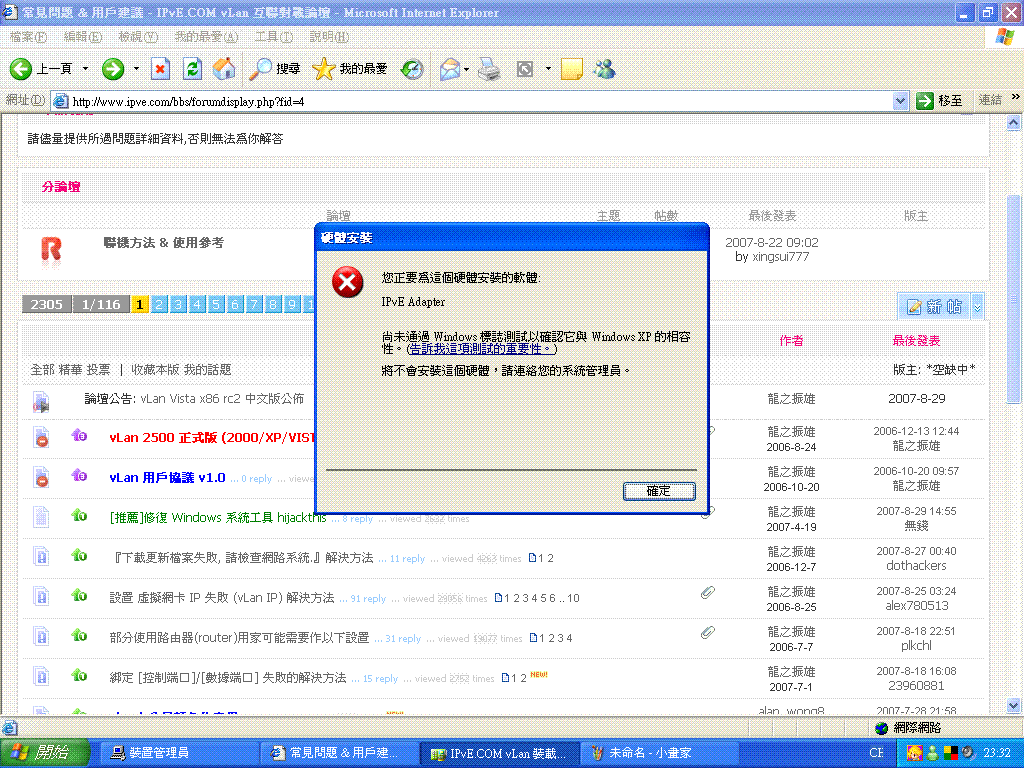Screen dimensions: 1024x768
Task: Expand the 新帖 new post dropdown arrow
Action: point(977,306)
